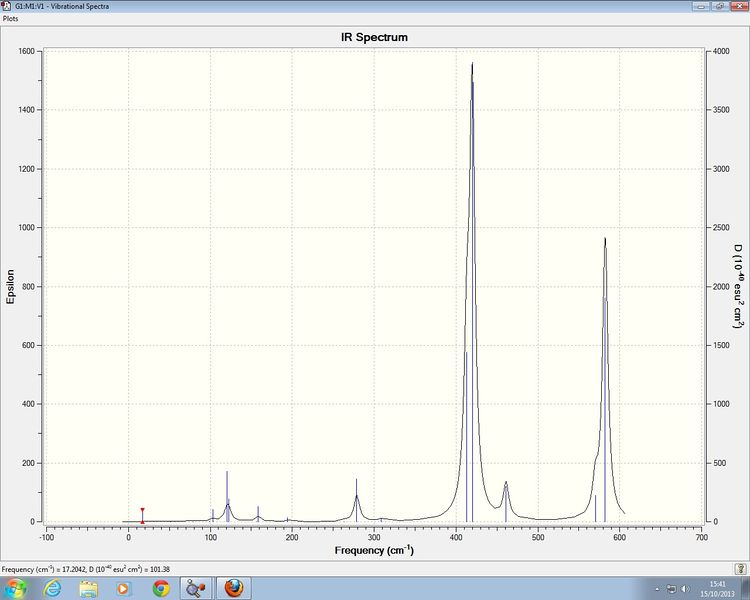This screenshot has height=600, width=750.
Task: Open Firefox from the taskbar
Action: coord(233,588)
